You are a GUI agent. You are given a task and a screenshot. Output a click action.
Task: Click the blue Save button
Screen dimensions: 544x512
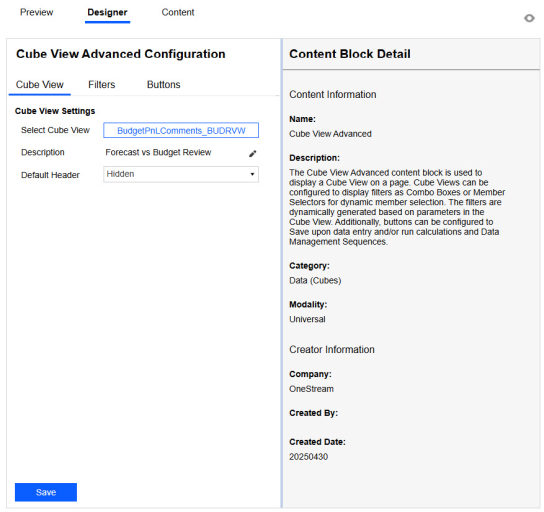(46, 492)
